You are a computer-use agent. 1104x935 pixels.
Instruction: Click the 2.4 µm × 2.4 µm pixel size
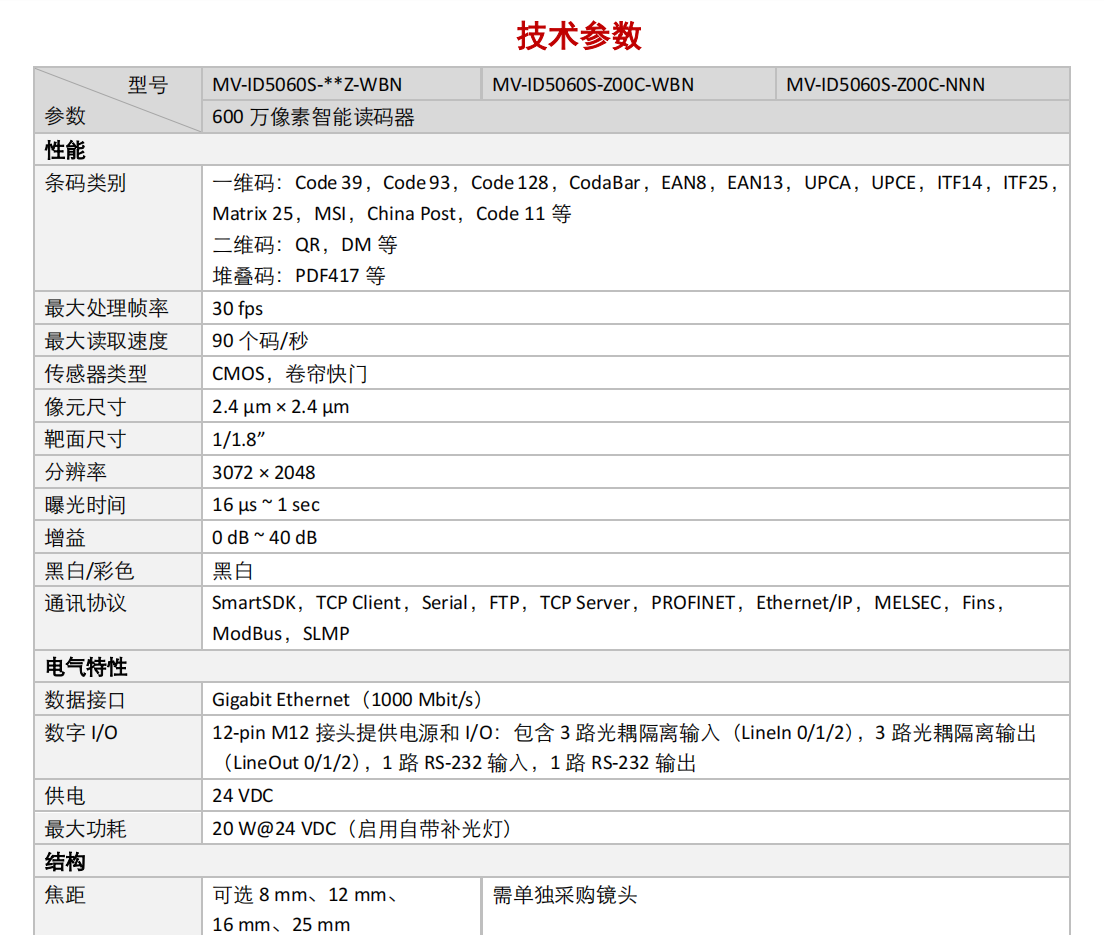tap(281, 407)
